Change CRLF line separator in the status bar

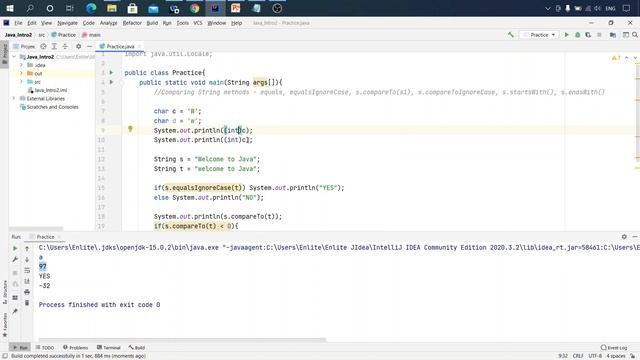click(578, 356)
